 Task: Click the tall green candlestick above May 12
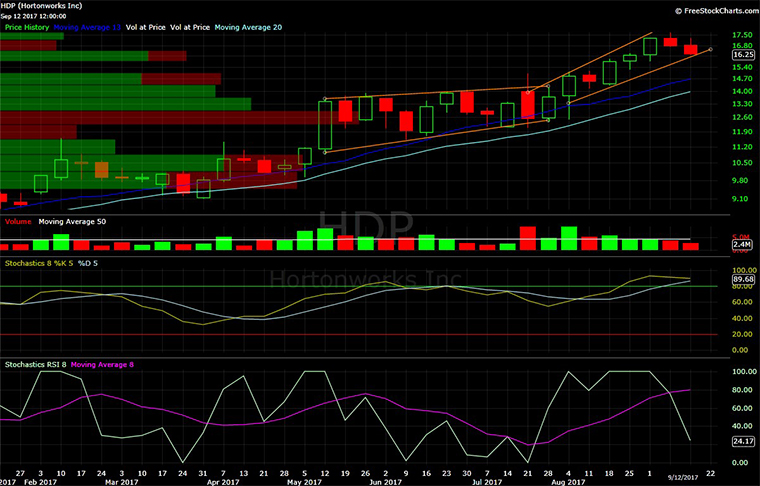click(x=325, y=125)
